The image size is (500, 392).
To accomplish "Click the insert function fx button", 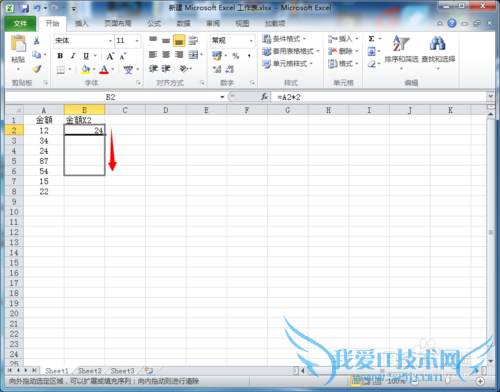I will pos(265,97).
